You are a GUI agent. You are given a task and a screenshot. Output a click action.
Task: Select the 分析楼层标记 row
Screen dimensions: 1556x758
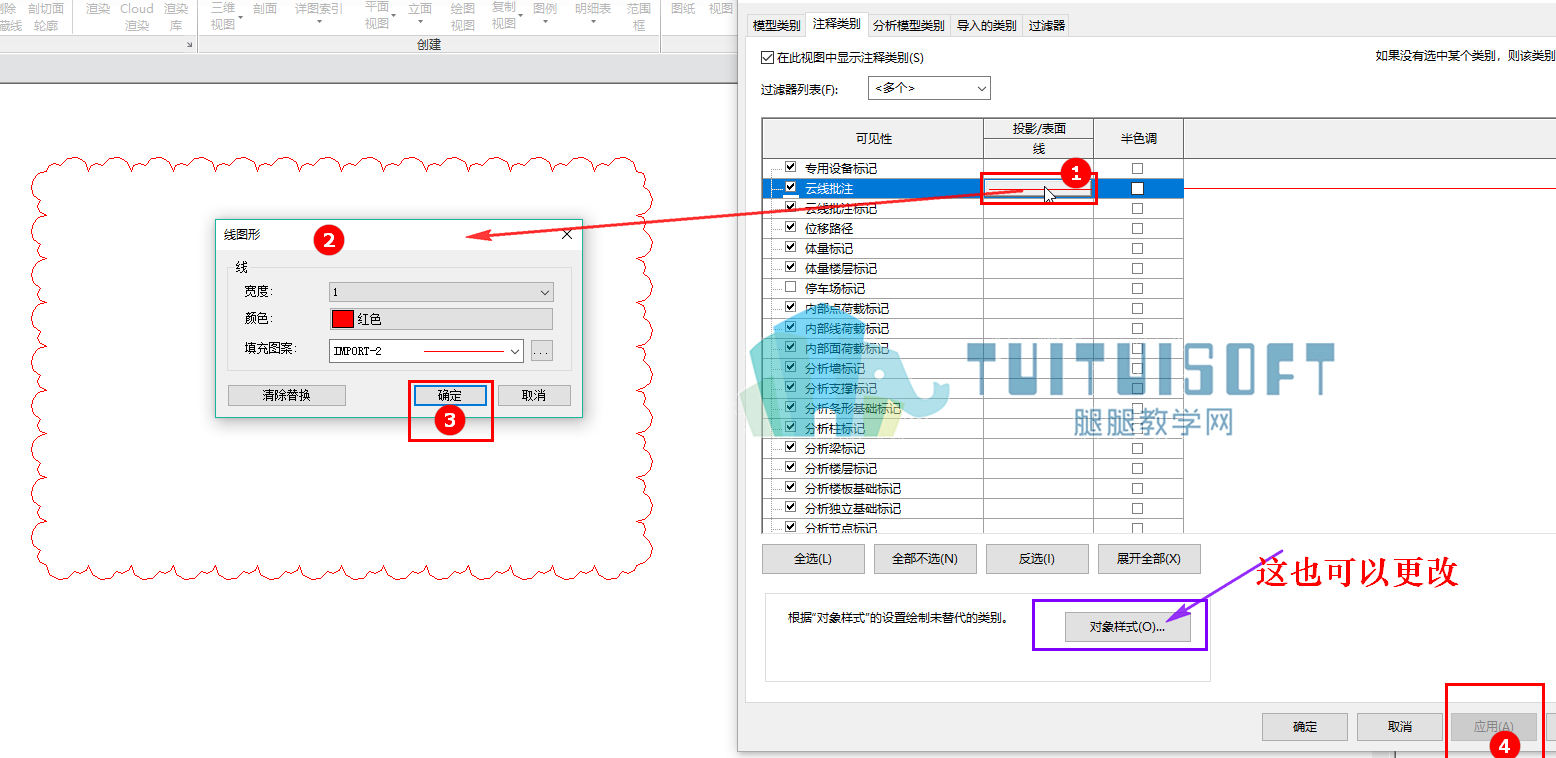972,468
